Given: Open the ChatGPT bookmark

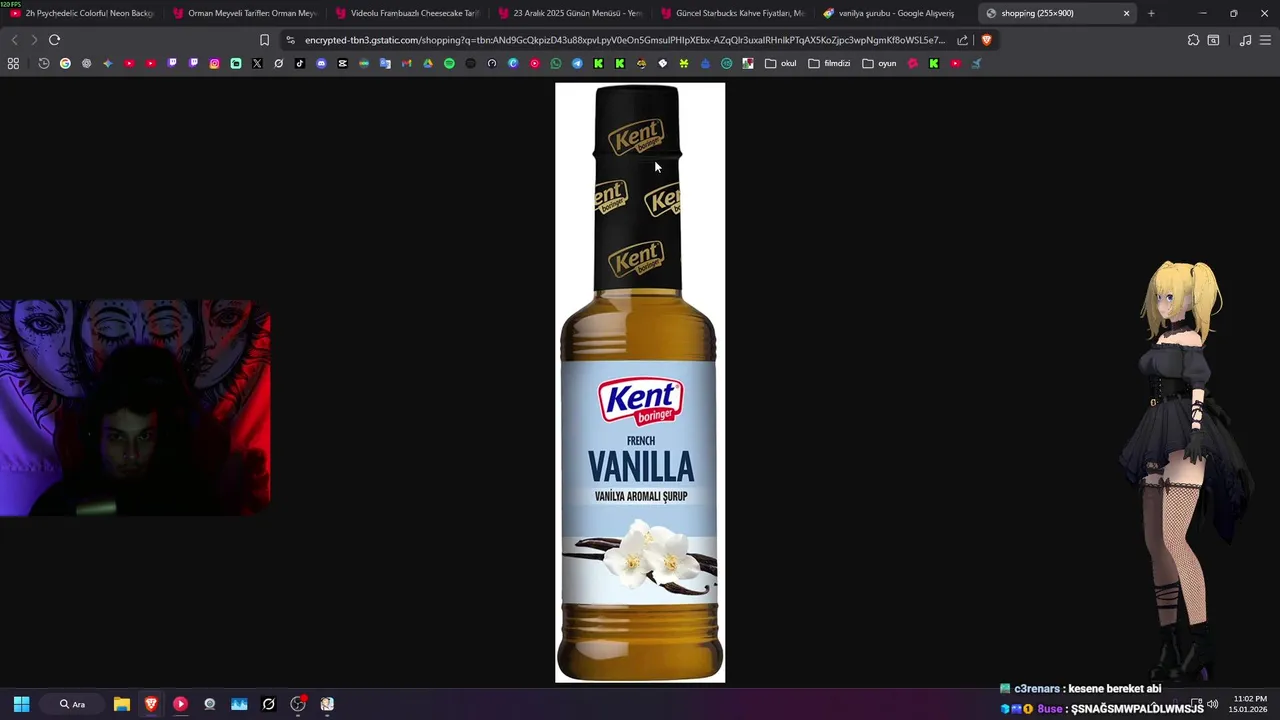Looking at the screenshot, I should point(86,63).
